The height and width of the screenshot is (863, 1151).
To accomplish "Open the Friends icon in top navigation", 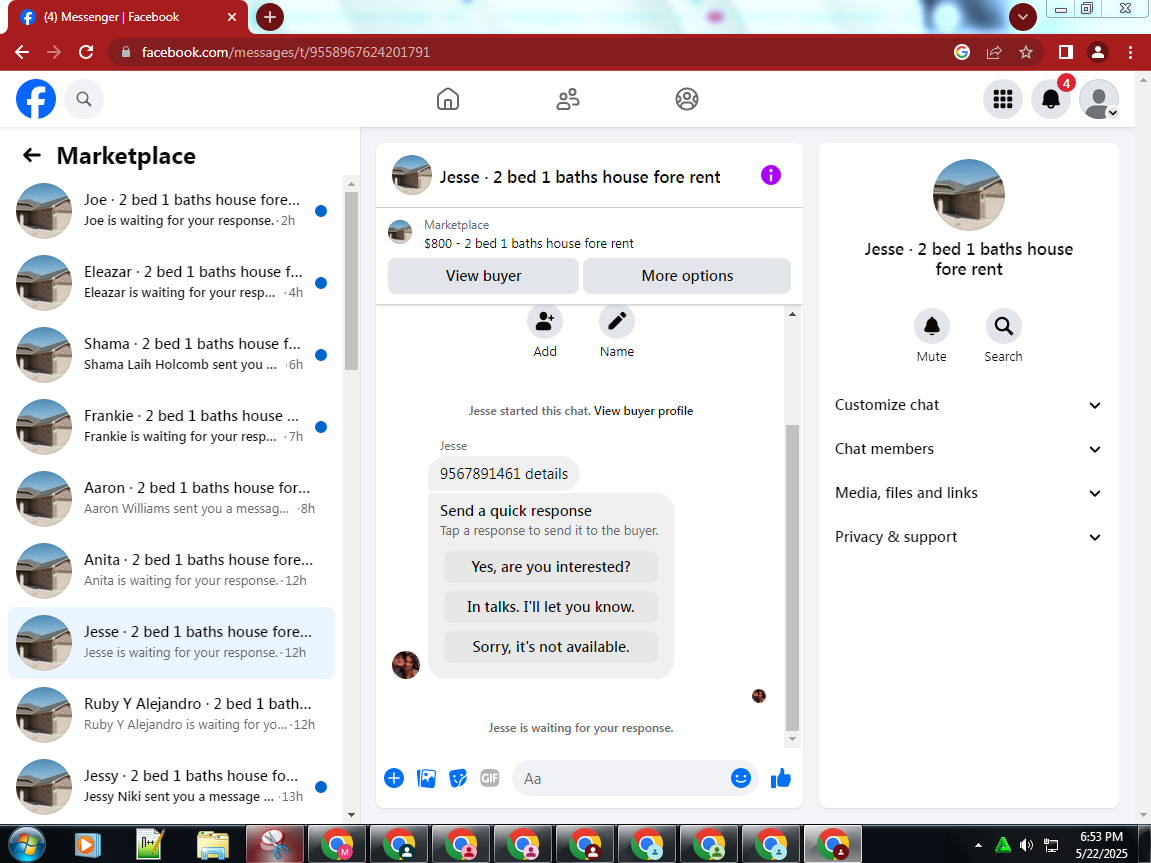I will (567, 99).
